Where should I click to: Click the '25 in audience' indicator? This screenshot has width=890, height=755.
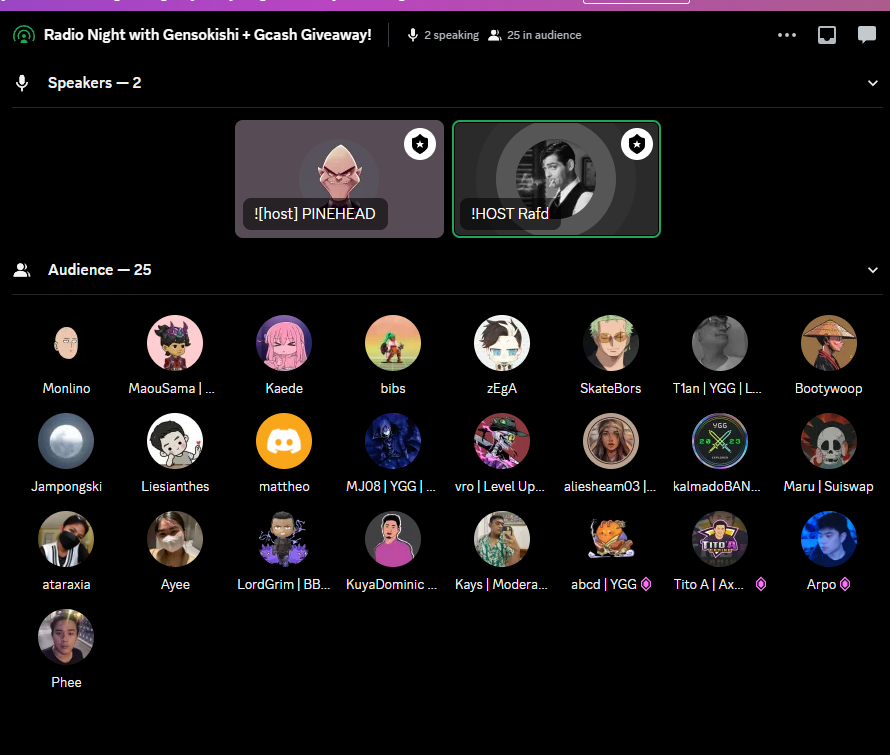[x=535, y=35]
